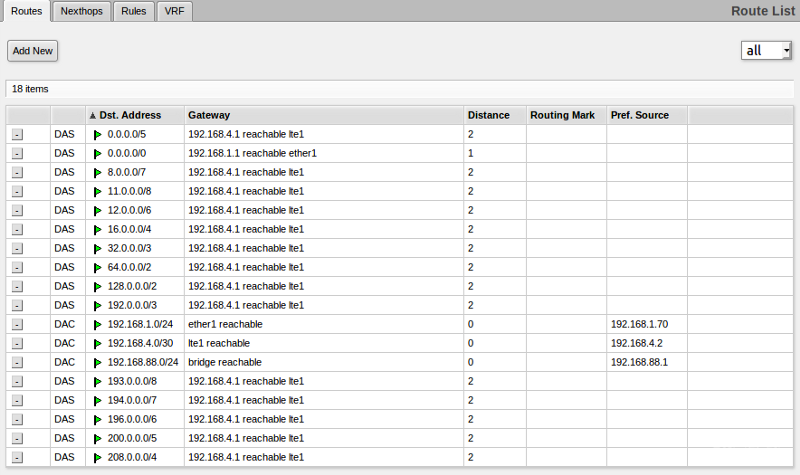Click the minus button for route 32.0.0.0/3
800x475 pixels.
[x=17, y=248]
